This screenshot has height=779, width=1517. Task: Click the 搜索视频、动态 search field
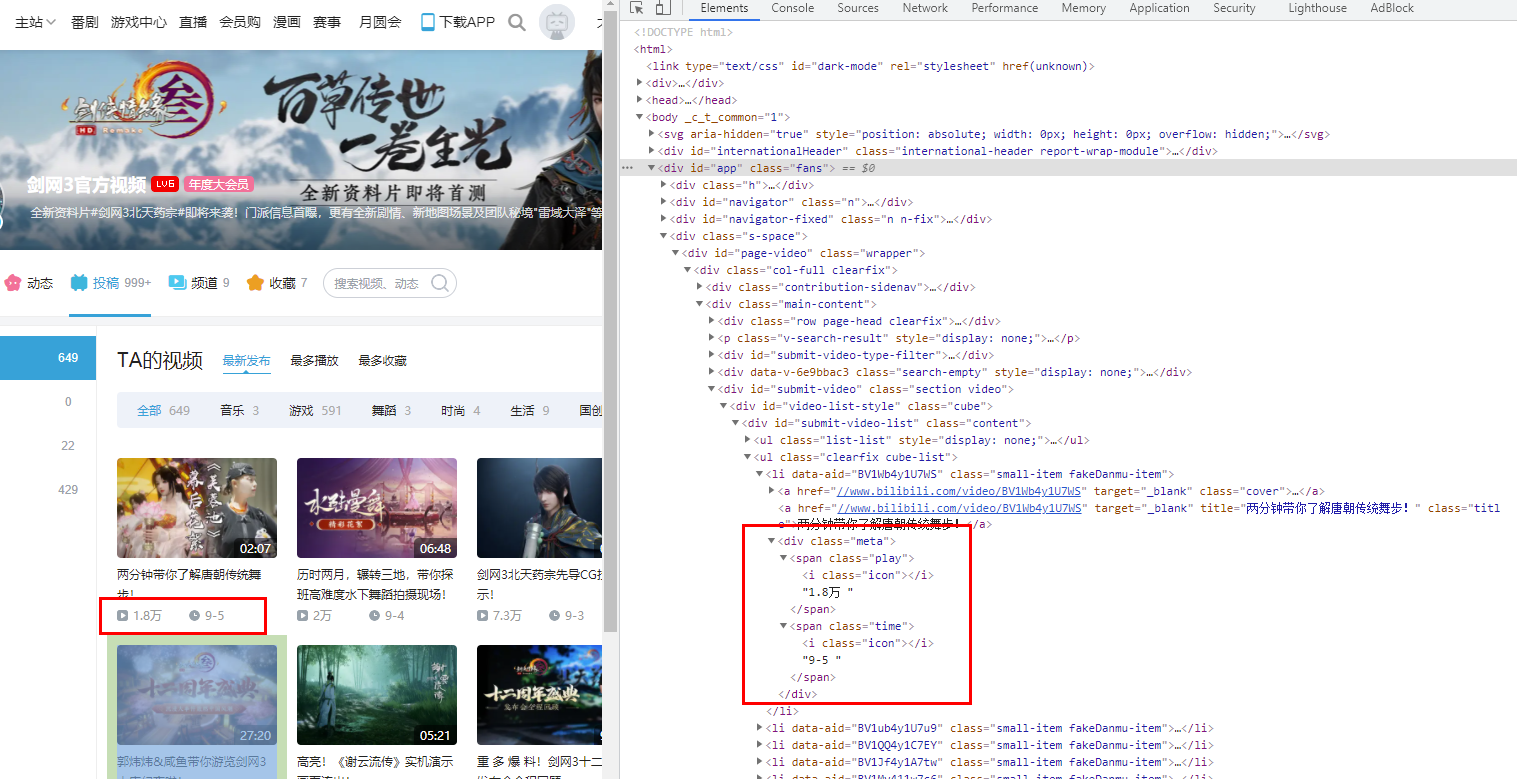pos(390,283)
